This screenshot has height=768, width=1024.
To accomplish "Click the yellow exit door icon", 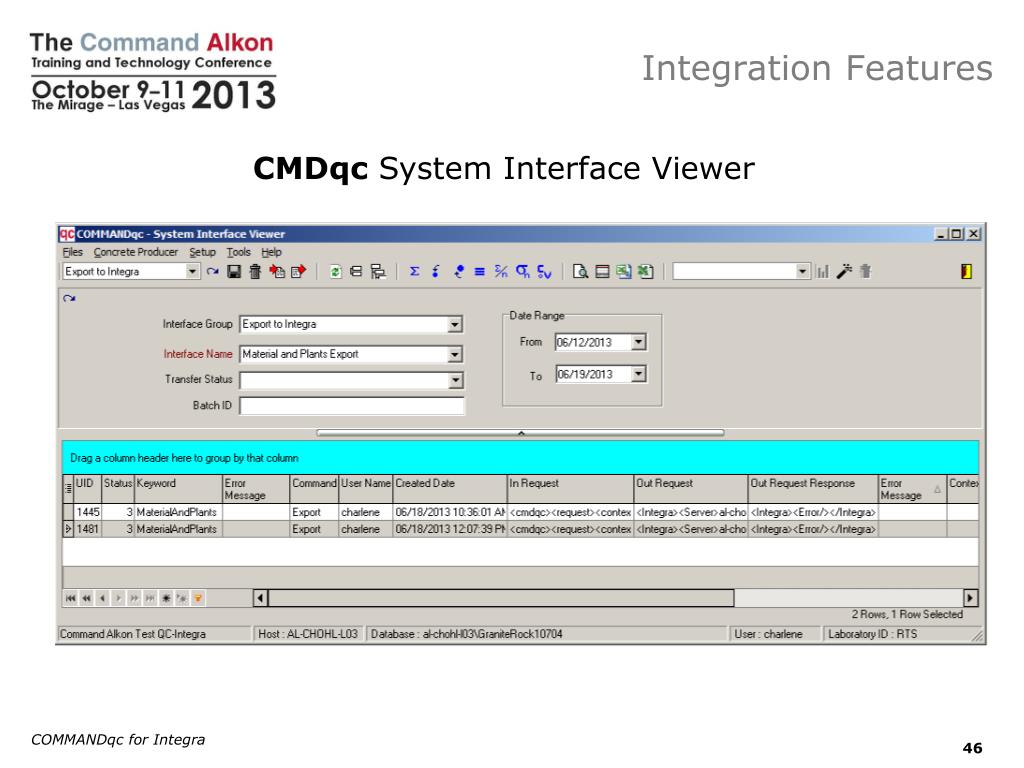I will [x=967, y=272].
